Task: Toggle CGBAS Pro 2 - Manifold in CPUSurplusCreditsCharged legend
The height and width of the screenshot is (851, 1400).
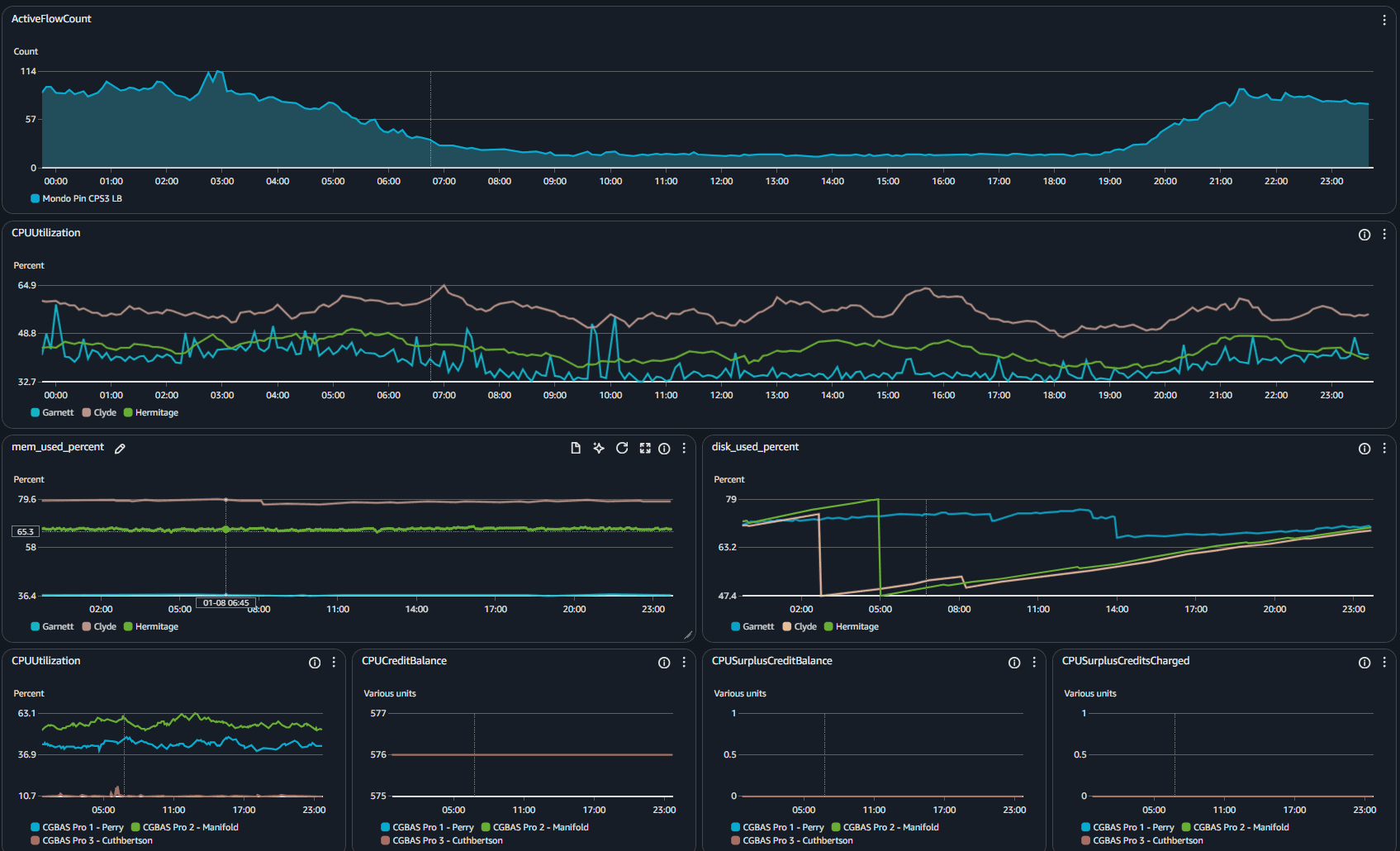Action: (x=1236, y=827)
